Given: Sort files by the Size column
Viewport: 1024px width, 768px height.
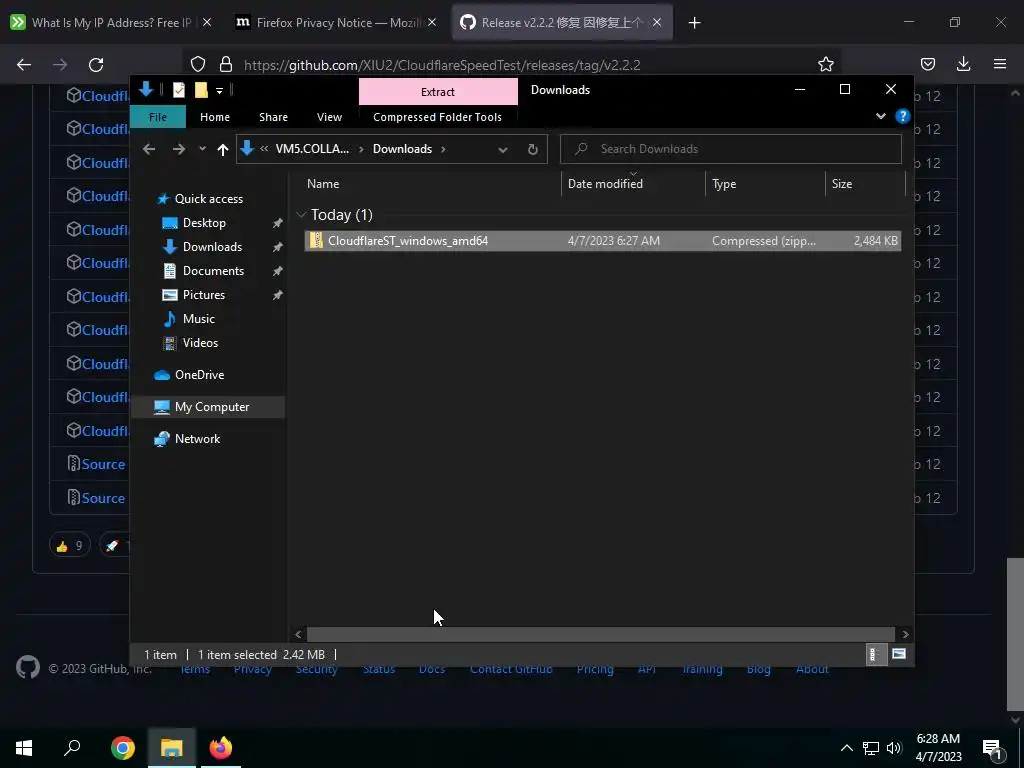Looking at the screenshot, I should point(865,184).
